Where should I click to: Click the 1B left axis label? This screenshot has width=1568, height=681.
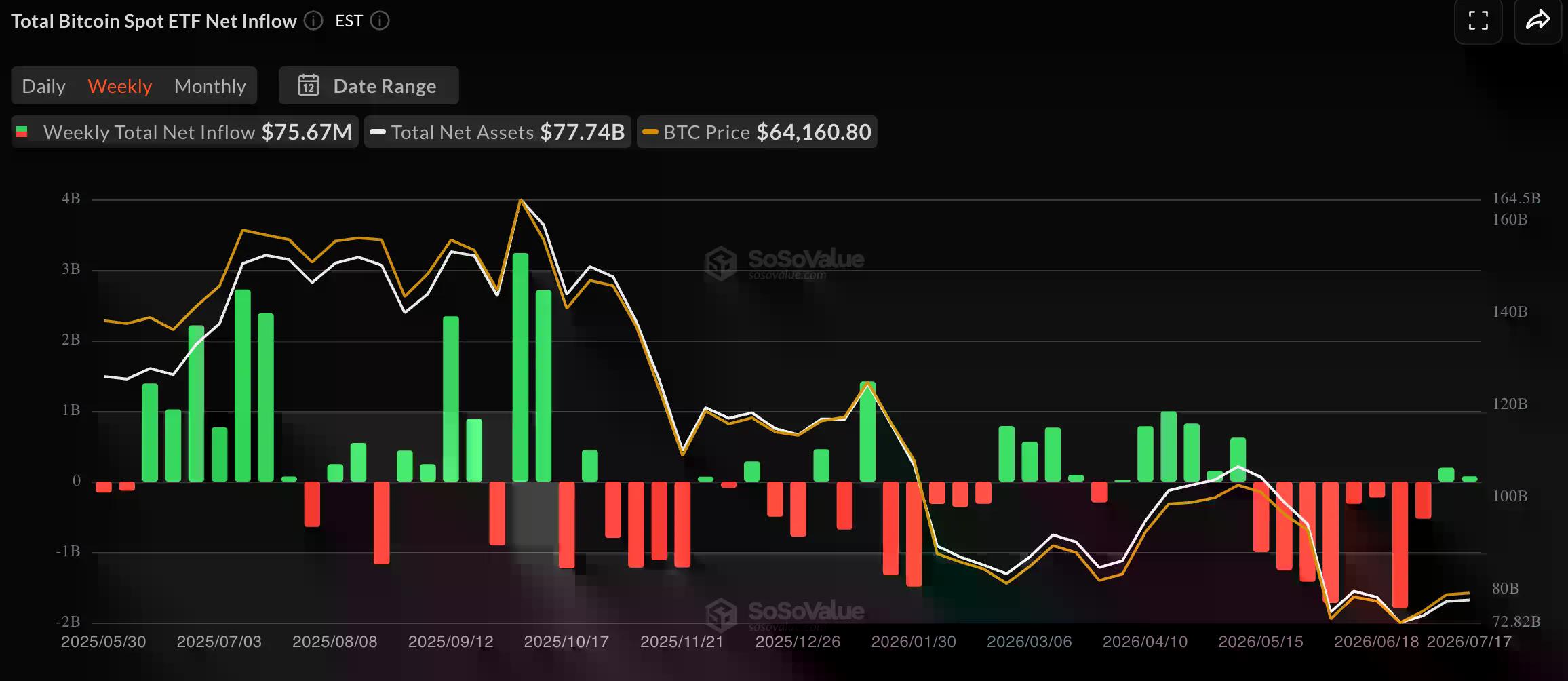[71, 410]
